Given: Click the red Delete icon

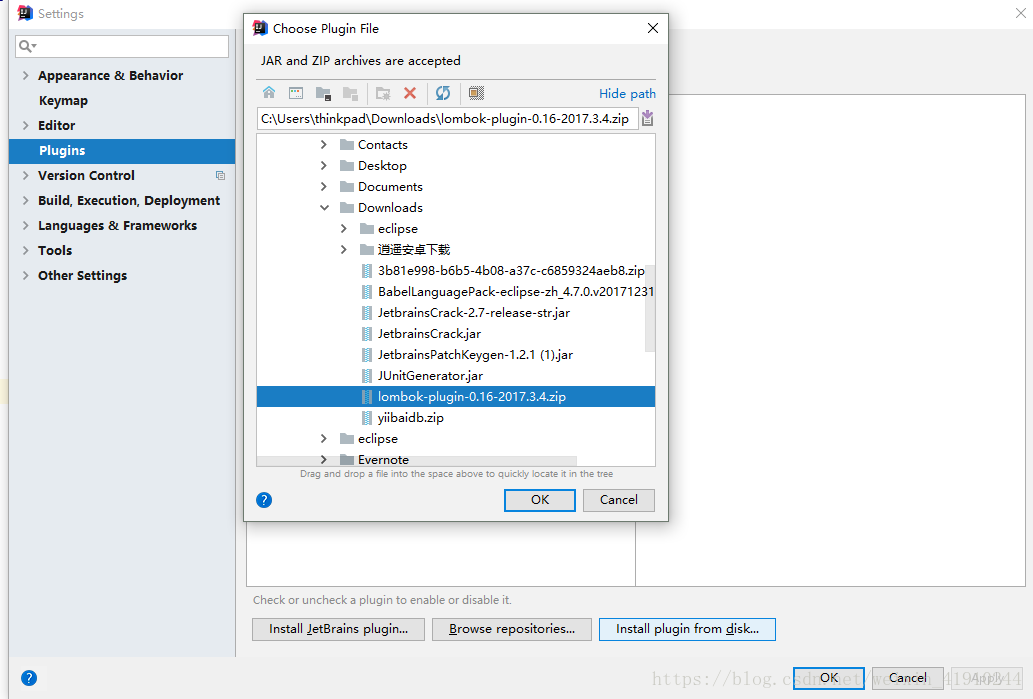Looking at the screenshot, I should pos(410,93).
